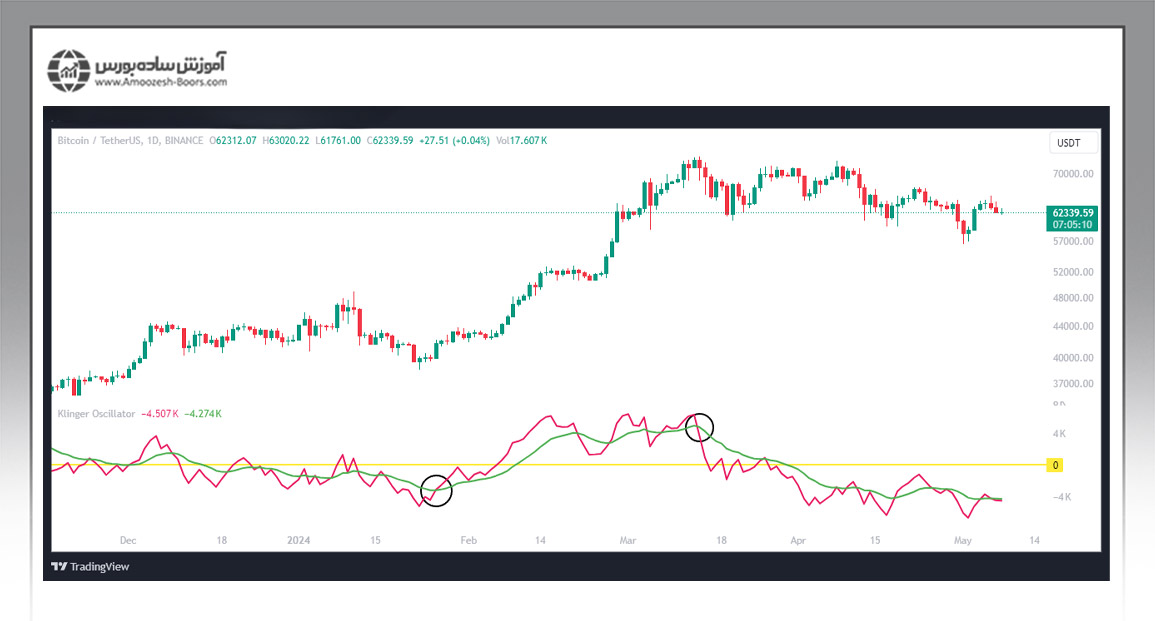Viewport: 1155px width, 621px height.
Task: Click the Amoozesh-Boors globe logo
Action: pyautogui.click(x=70, y=69)
